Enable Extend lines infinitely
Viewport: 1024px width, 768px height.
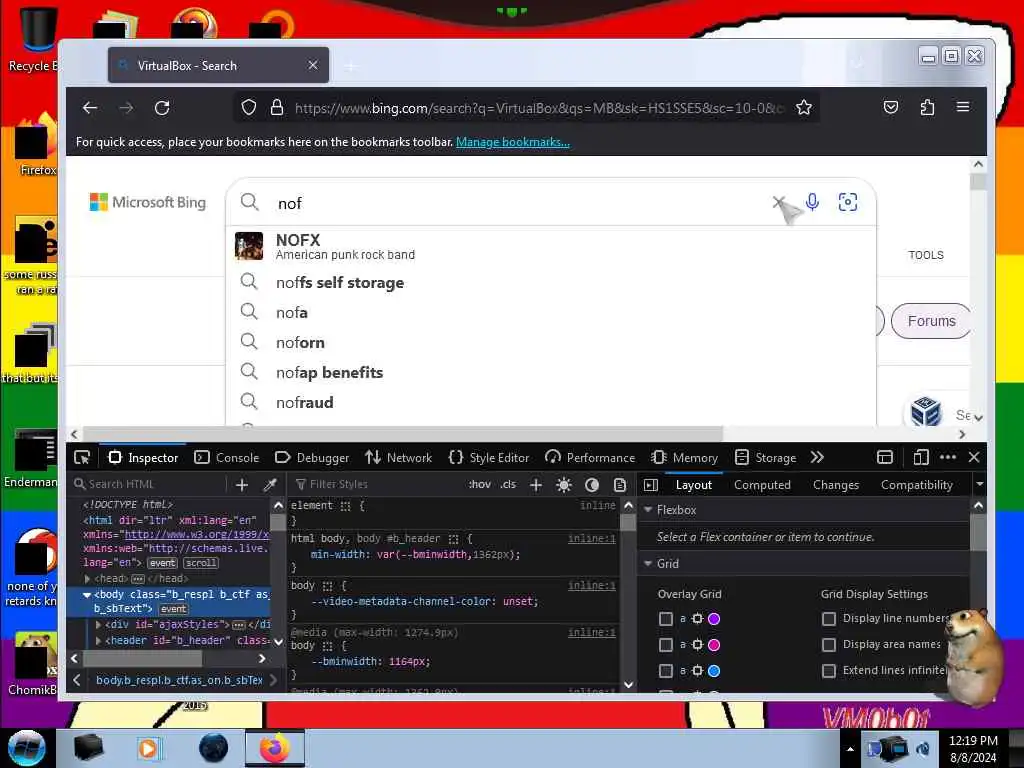pyautogui.click(x=829, y=671)
